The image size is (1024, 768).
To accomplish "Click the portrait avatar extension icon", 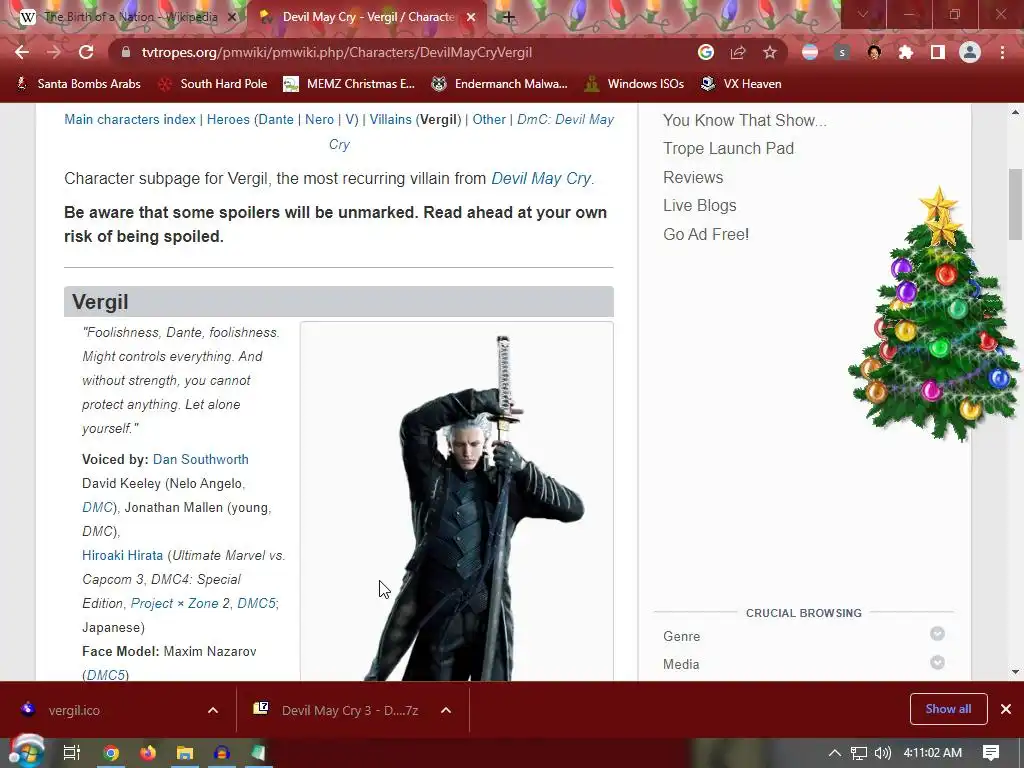I will click(874, 52).
